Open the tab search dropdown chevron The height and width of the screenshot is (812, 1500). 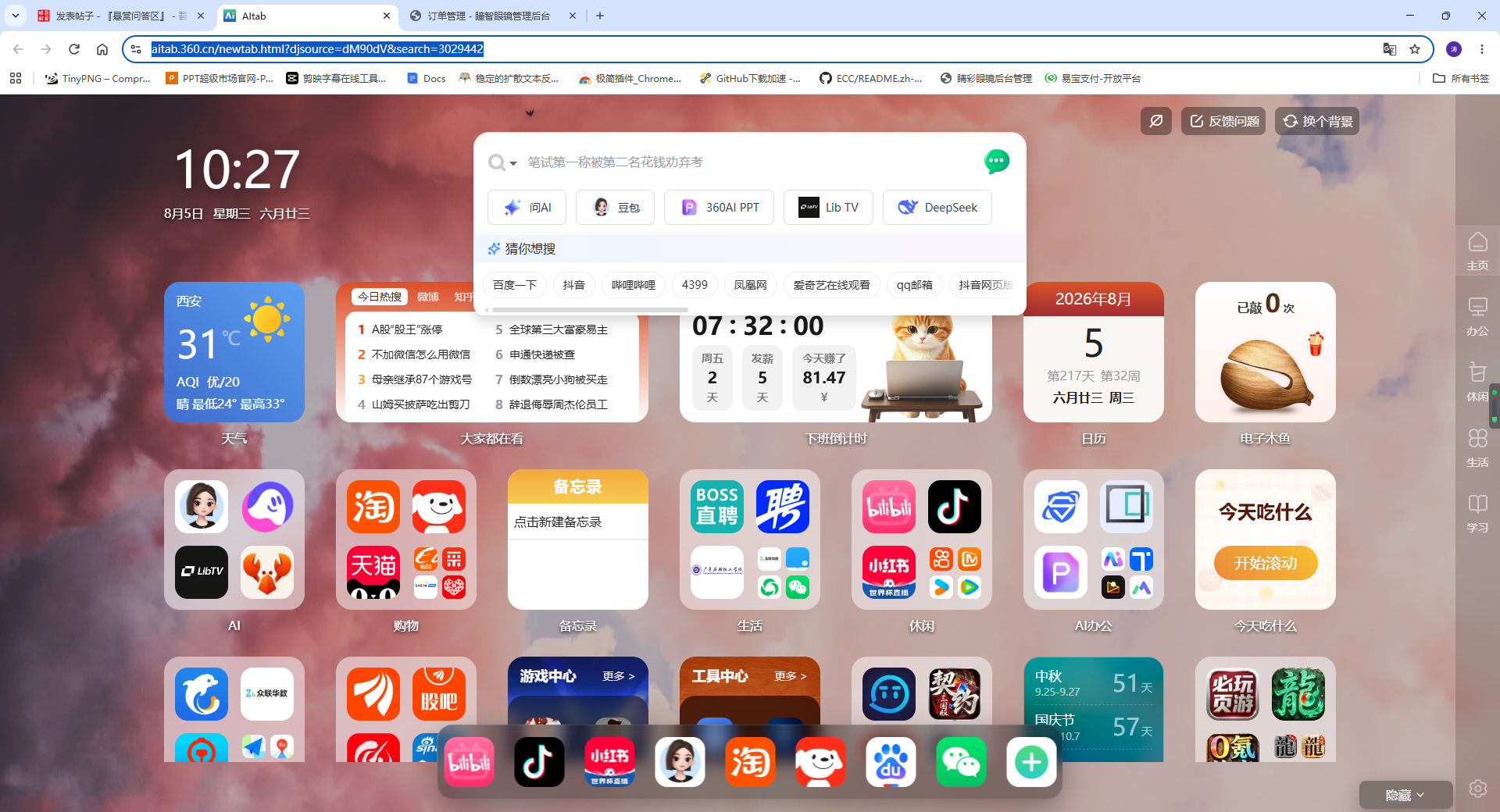pos(16,16)
